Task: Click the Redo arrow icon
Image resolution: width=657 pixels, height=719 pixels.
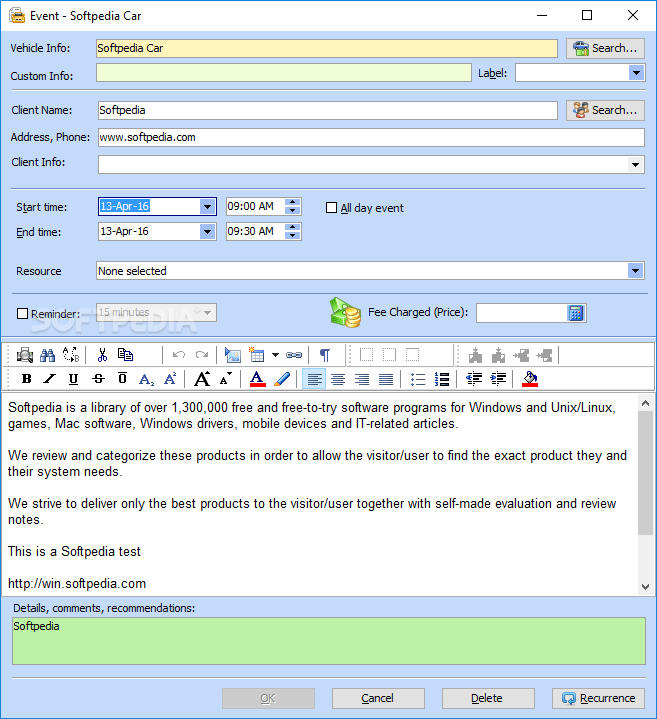Action: click(x=202, y=355)
